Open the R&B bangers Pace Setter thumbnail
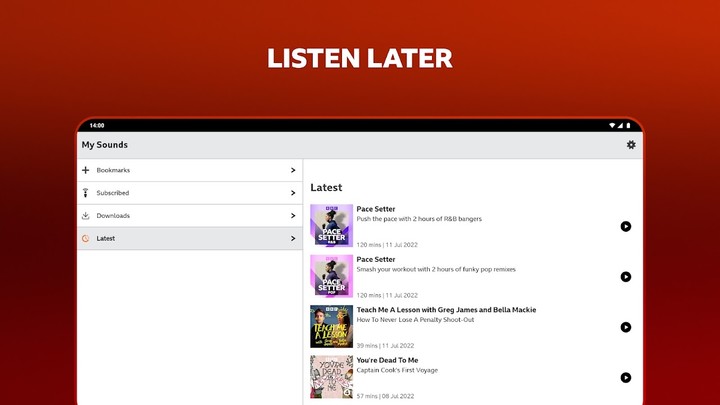720x405 pixels. (331, 226)
